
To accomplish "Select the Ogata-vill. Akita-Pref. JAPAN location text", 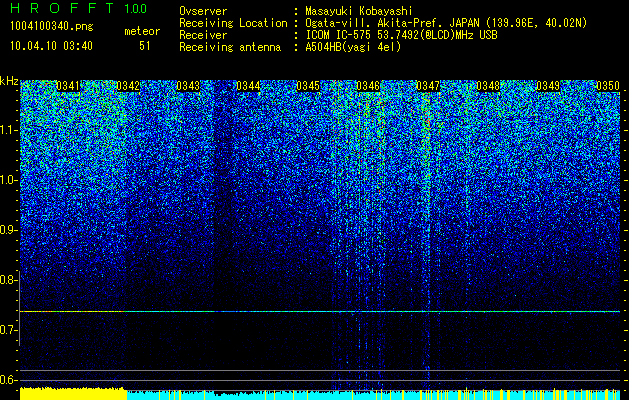I will [446, 23].
